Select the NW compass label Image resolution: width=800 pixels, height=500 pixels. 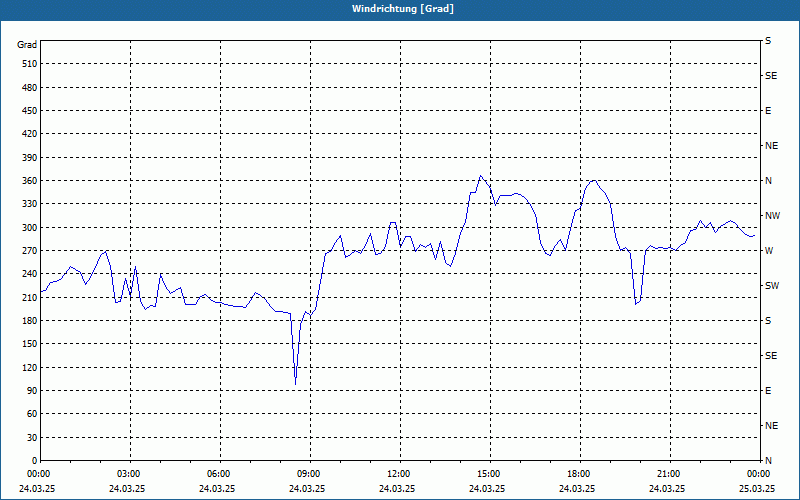[x=772, y=216]
